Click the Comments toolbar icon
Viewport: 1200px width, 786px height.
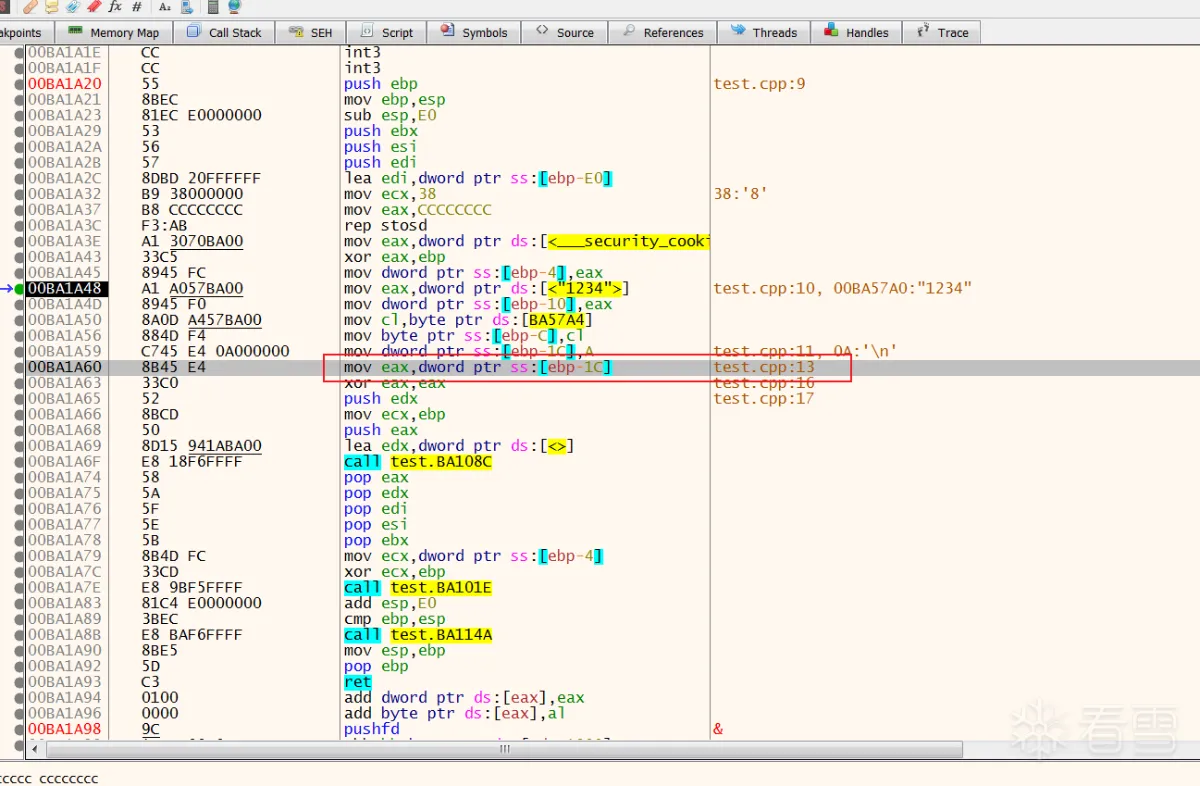51,6
